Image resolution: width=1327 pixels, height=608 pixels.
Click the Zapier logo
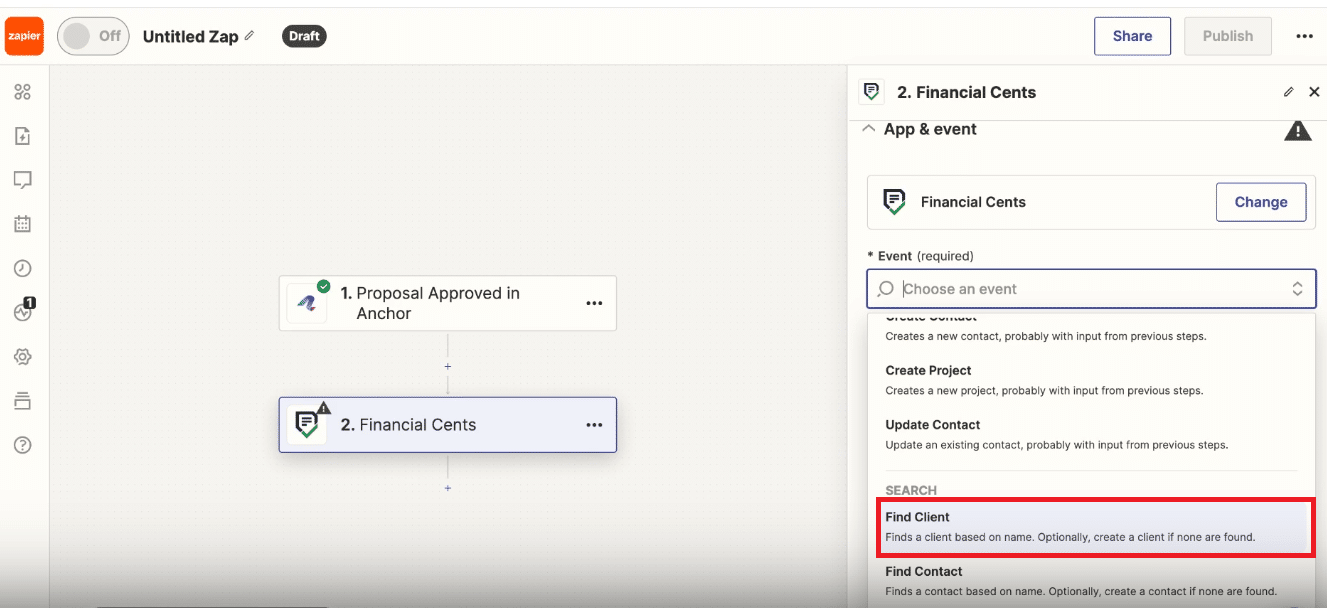24,36
